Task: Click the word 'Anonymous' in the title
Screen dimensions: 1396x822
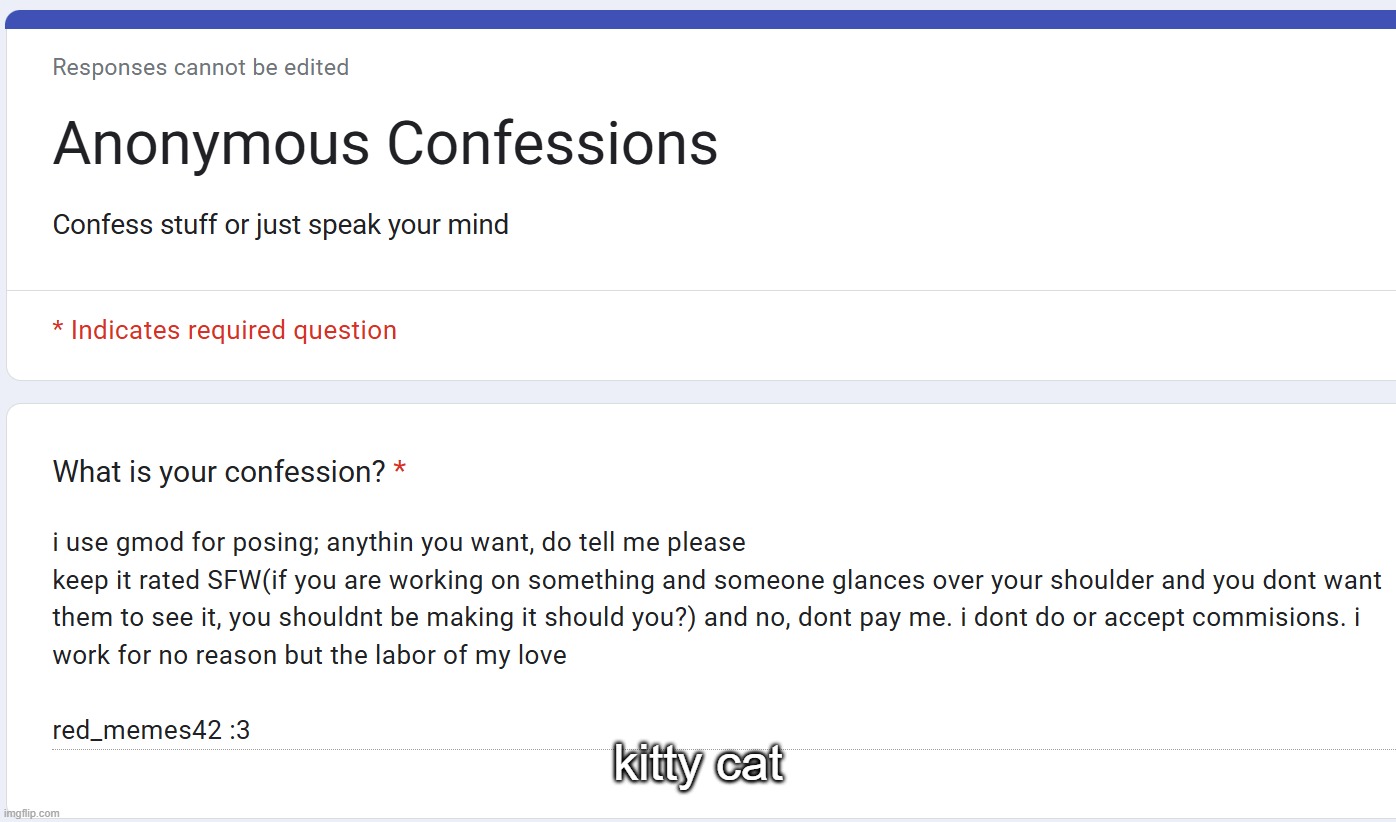Action: point(212,143)
